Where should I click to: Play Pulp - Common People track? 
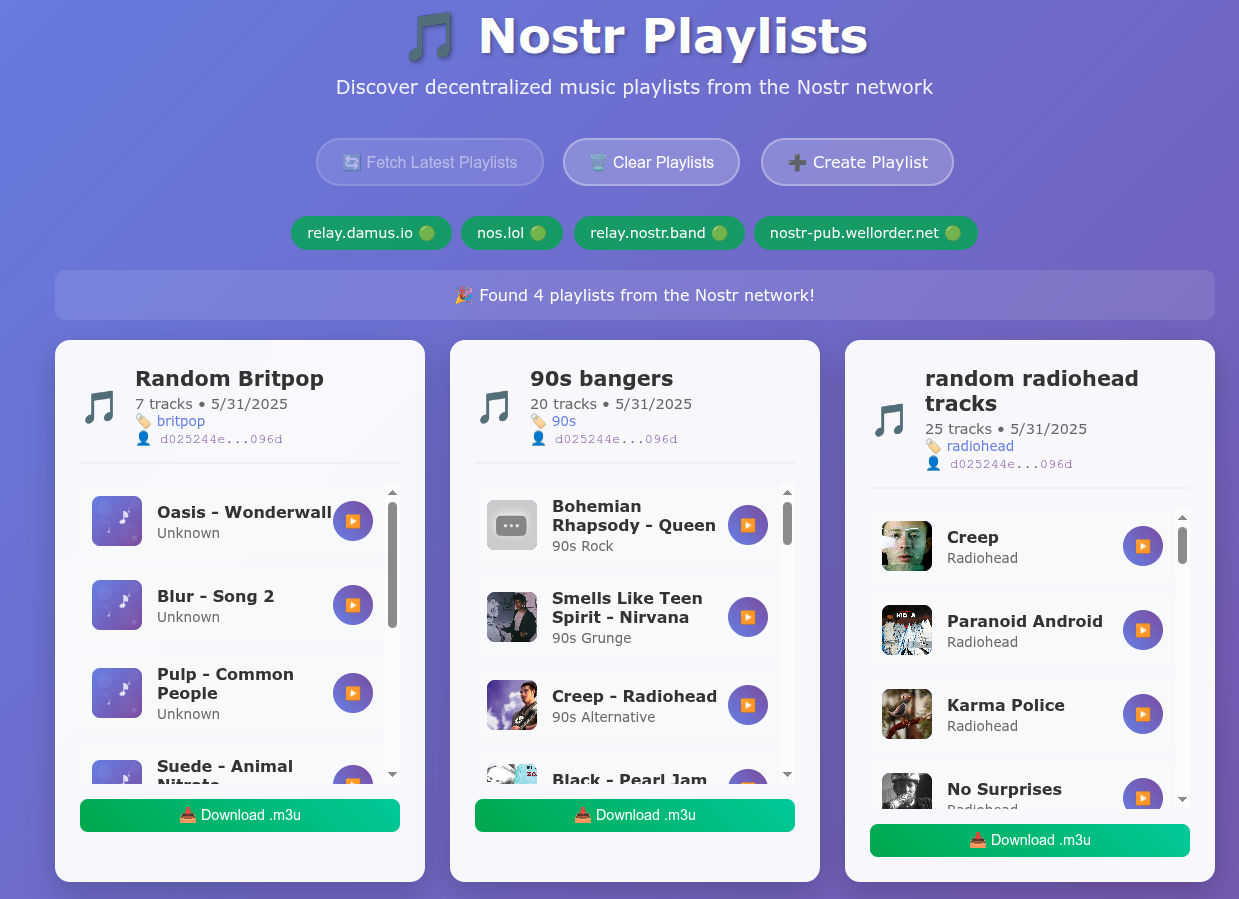click(x=353, y=693)
